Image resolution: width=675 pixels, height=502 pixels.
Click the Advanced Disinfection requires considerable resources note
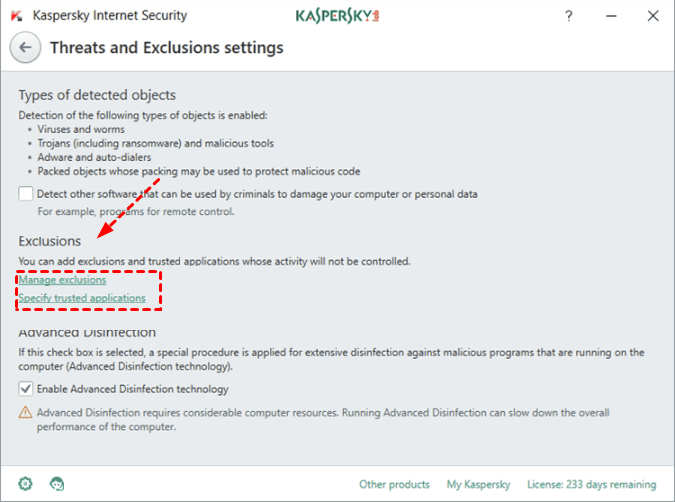point(323,420)
